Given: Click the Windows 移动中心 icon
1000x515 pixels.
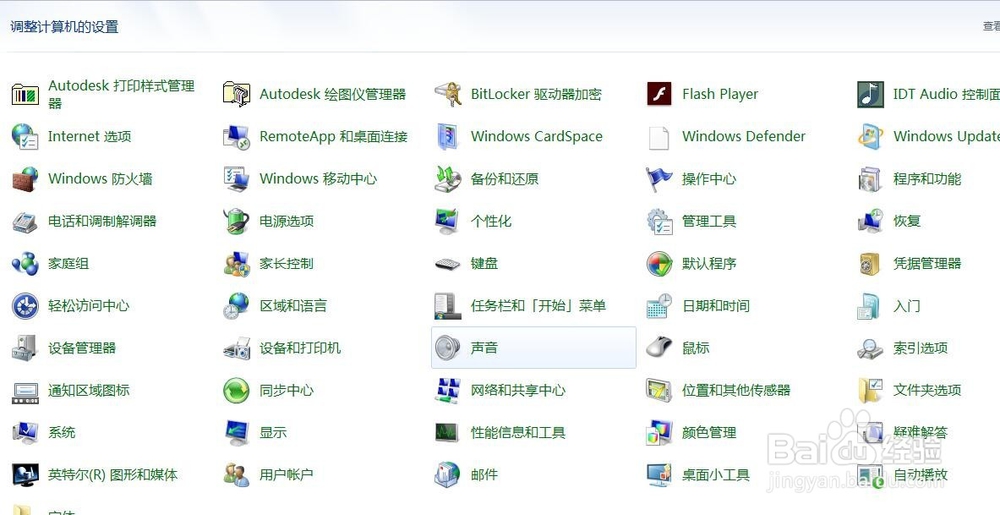Looking at the screenshot, I should pos(237,179).
